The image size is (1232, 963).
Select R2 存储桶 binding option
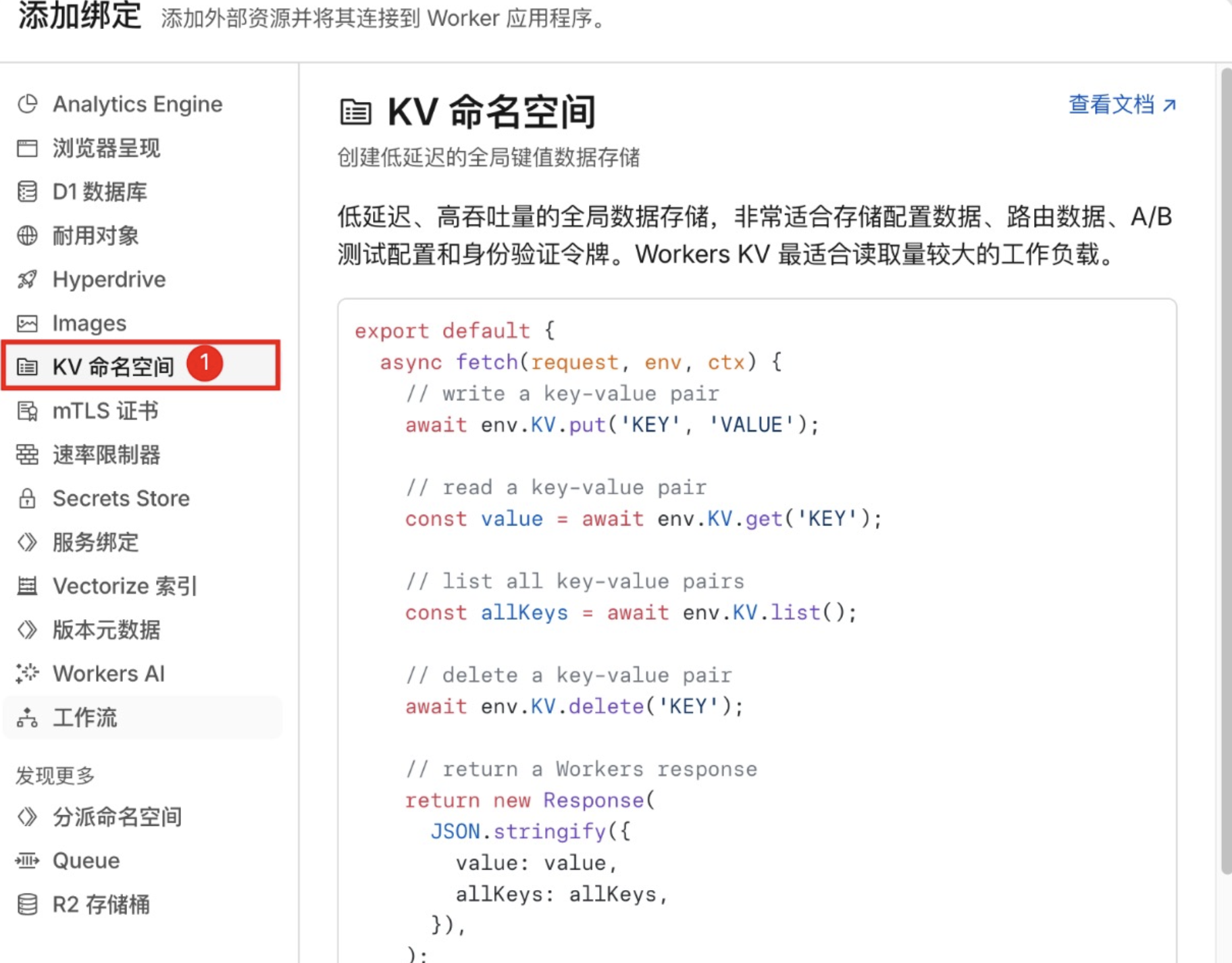tap(142, 904)
